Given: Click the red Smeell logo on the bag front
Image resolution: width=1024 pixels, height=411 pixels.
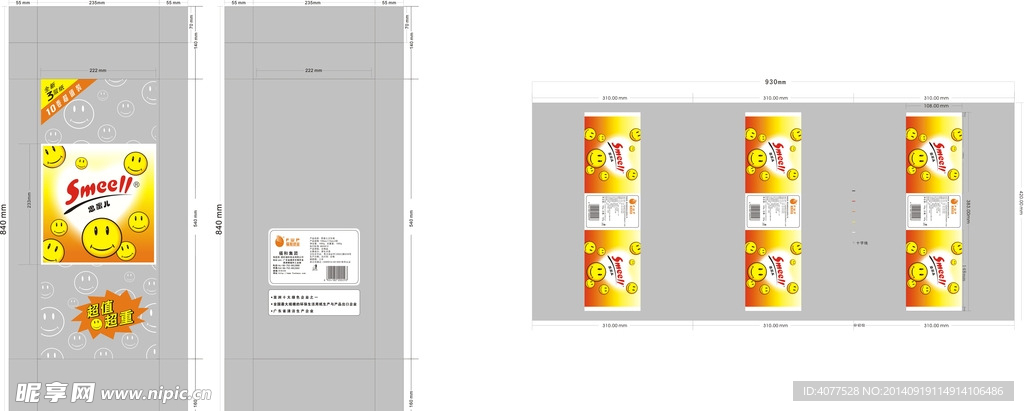Looking at the screenshot, I should [99, 191].
